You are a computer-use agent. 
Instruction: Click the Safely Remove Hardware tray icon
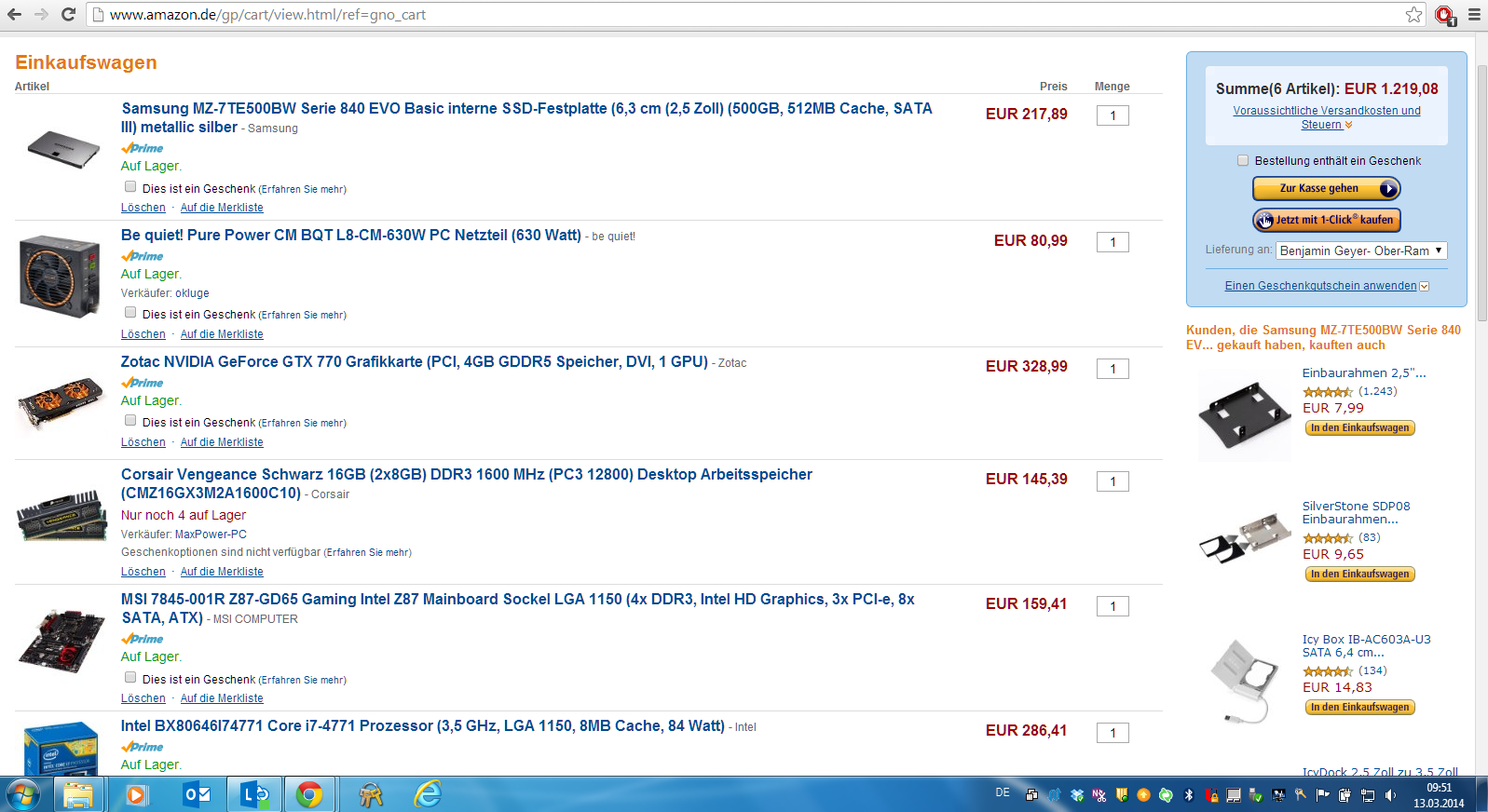pos(1255,795)
